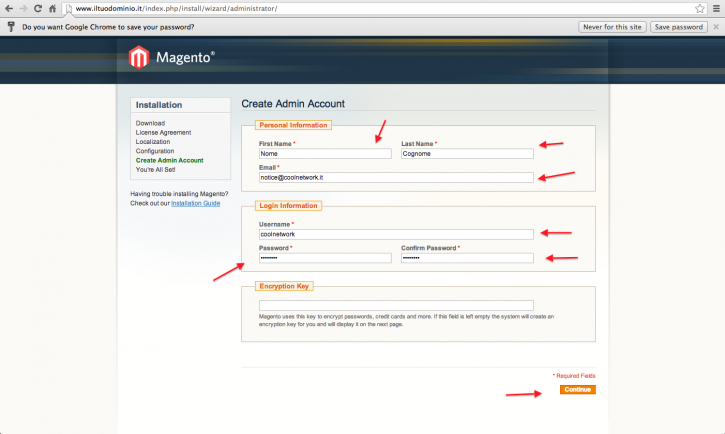Click the Login Information legend

click(x=288, y=206)
